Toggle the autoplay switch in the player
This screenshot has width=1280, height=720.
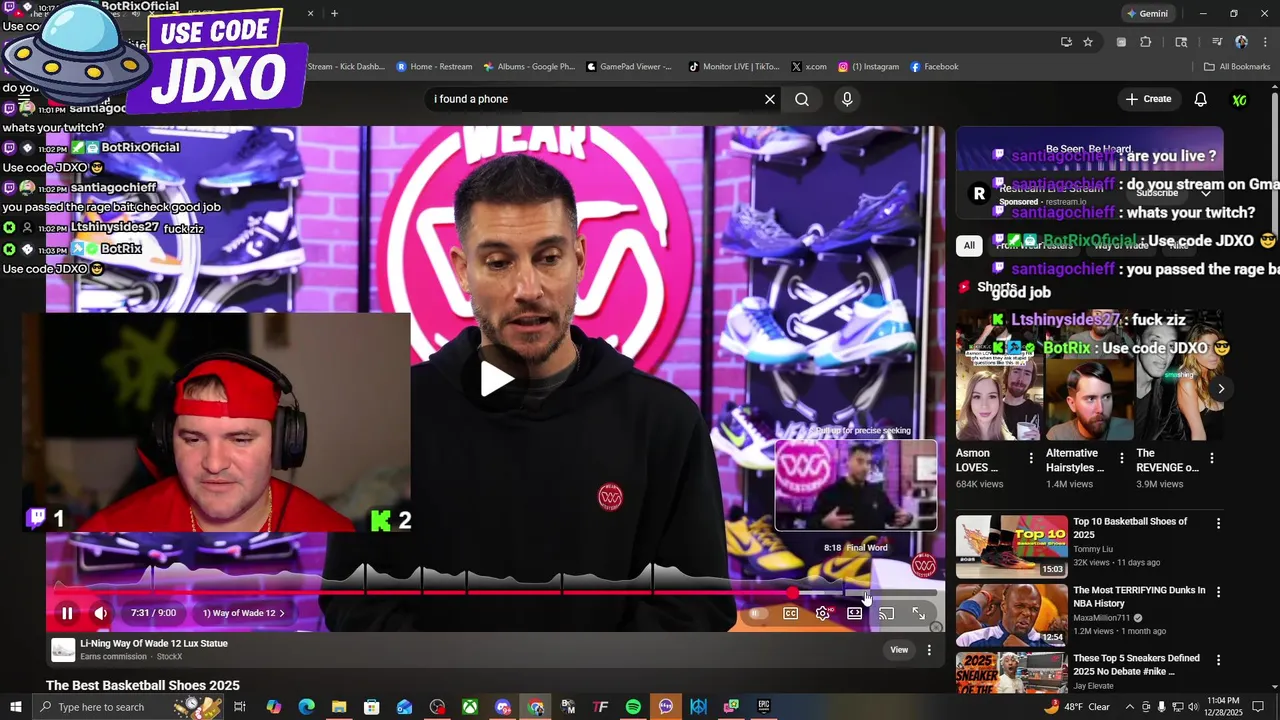point(757,613)
